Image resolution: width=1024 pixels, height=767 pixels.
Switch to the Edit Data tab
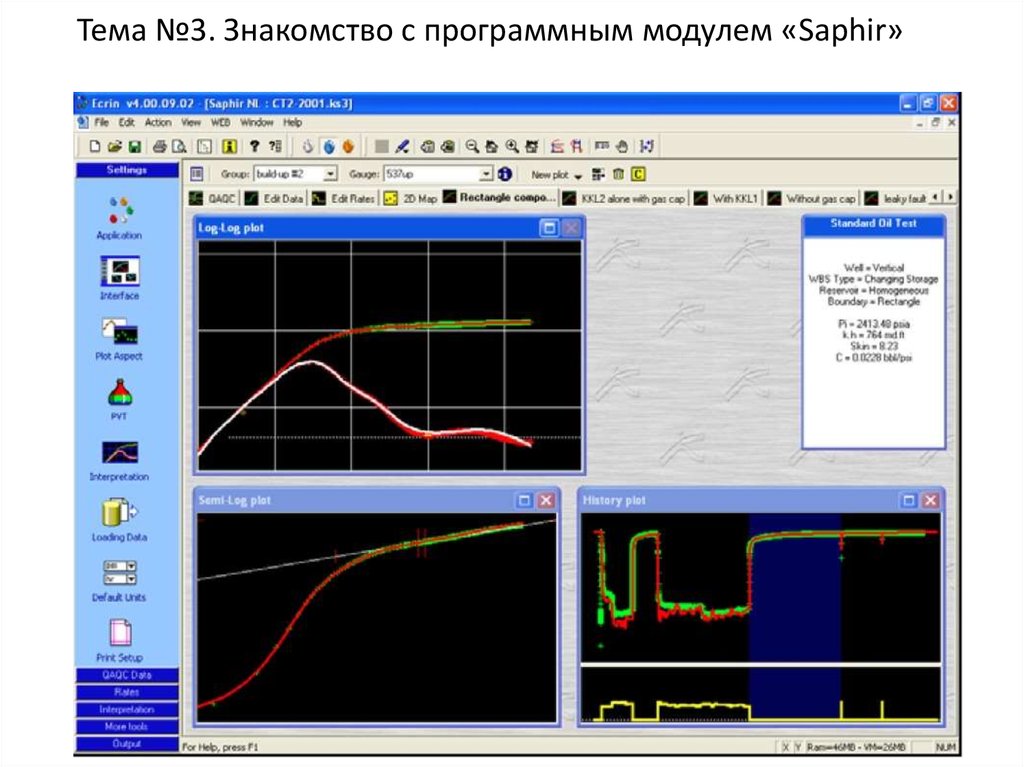(x=275, y=199)
